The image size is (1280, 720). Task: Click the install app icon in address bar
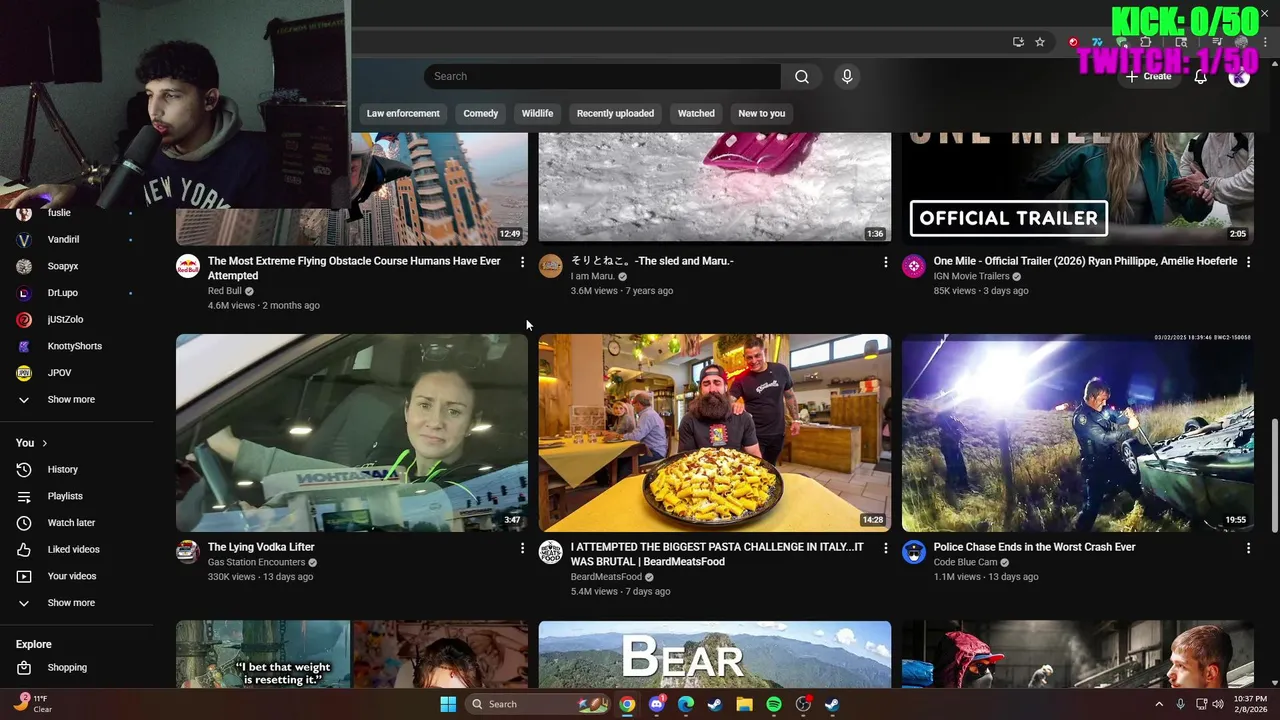click(x=1018, y=42)
